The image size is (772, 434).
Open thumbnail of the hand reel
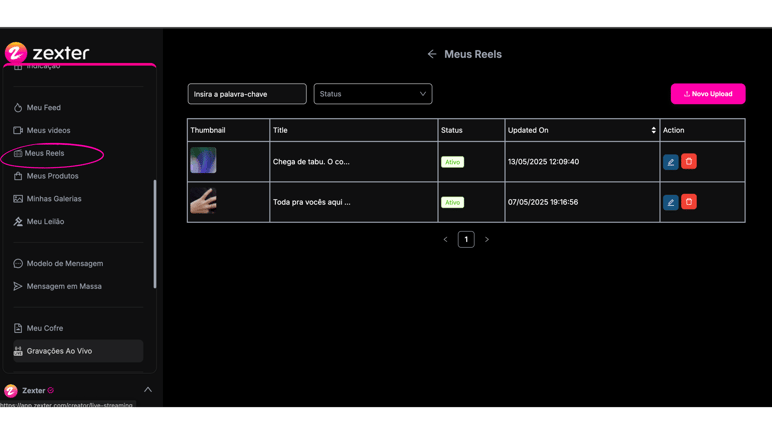[x=204, y=202]
